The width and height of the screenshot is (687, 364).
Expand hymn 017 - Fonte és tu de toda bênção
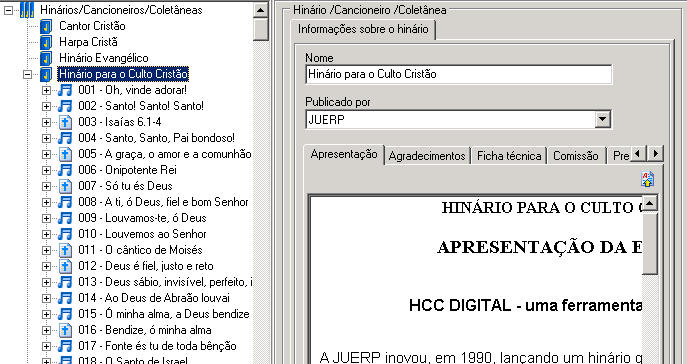coord(46,346)
